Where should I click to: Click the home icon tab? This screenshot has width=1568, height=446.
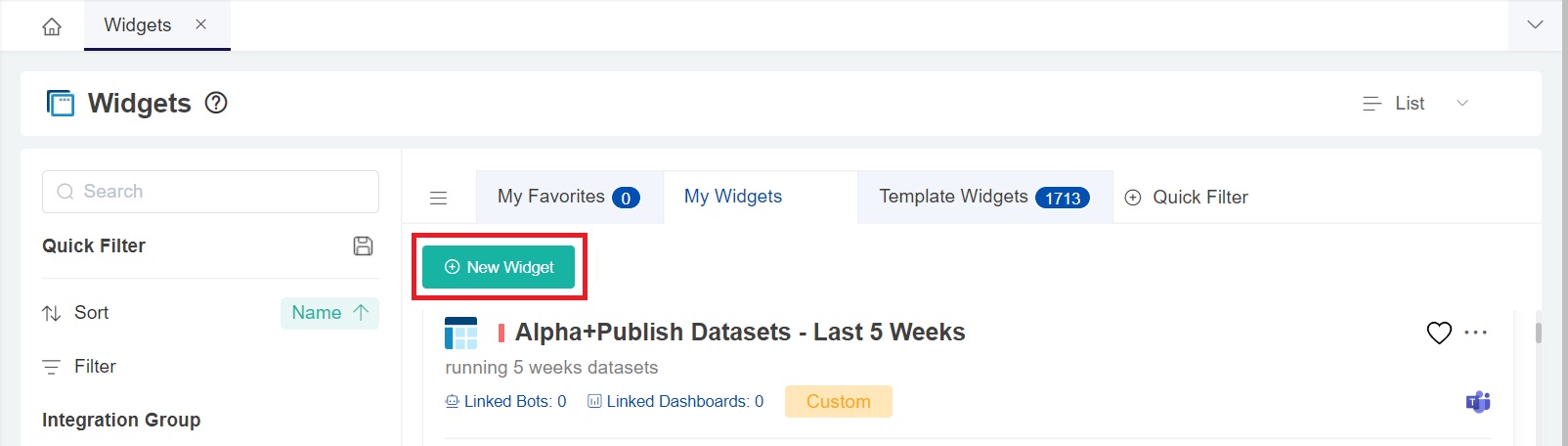pos(52,26)
